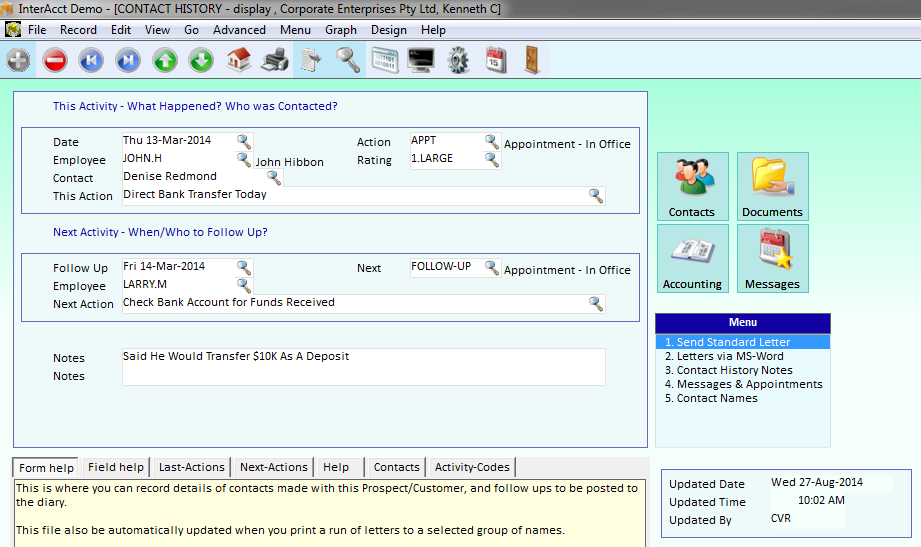
Task: Open the Accounting book button
Action: click(693, 258)
